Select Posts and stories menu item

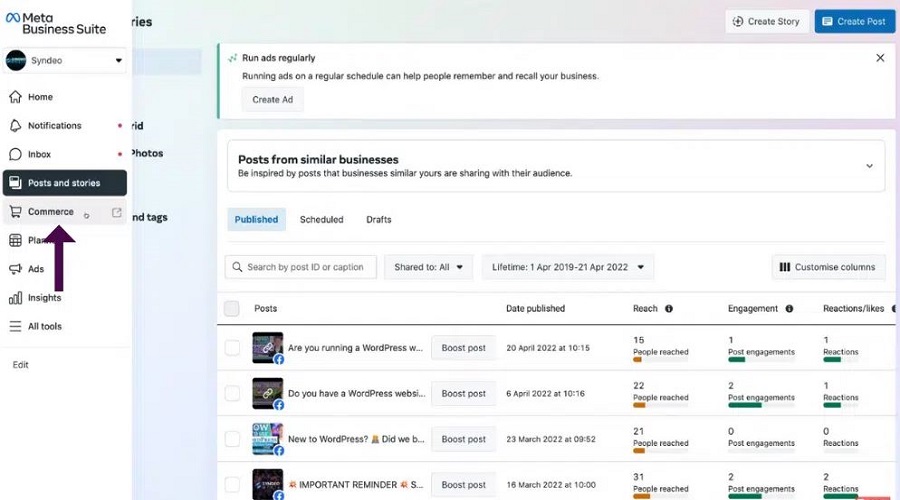pos(65,183)
